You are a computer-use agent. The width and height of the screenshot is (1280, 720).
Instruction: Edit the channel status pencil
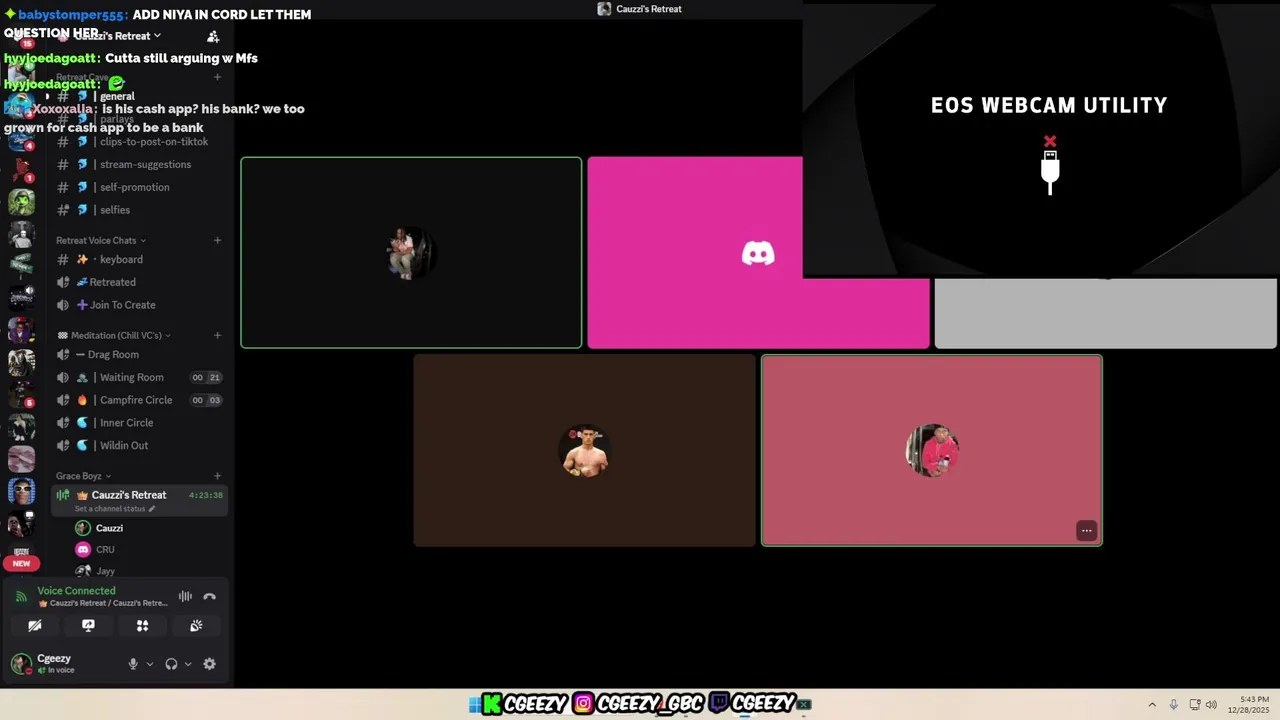[152, 509]
